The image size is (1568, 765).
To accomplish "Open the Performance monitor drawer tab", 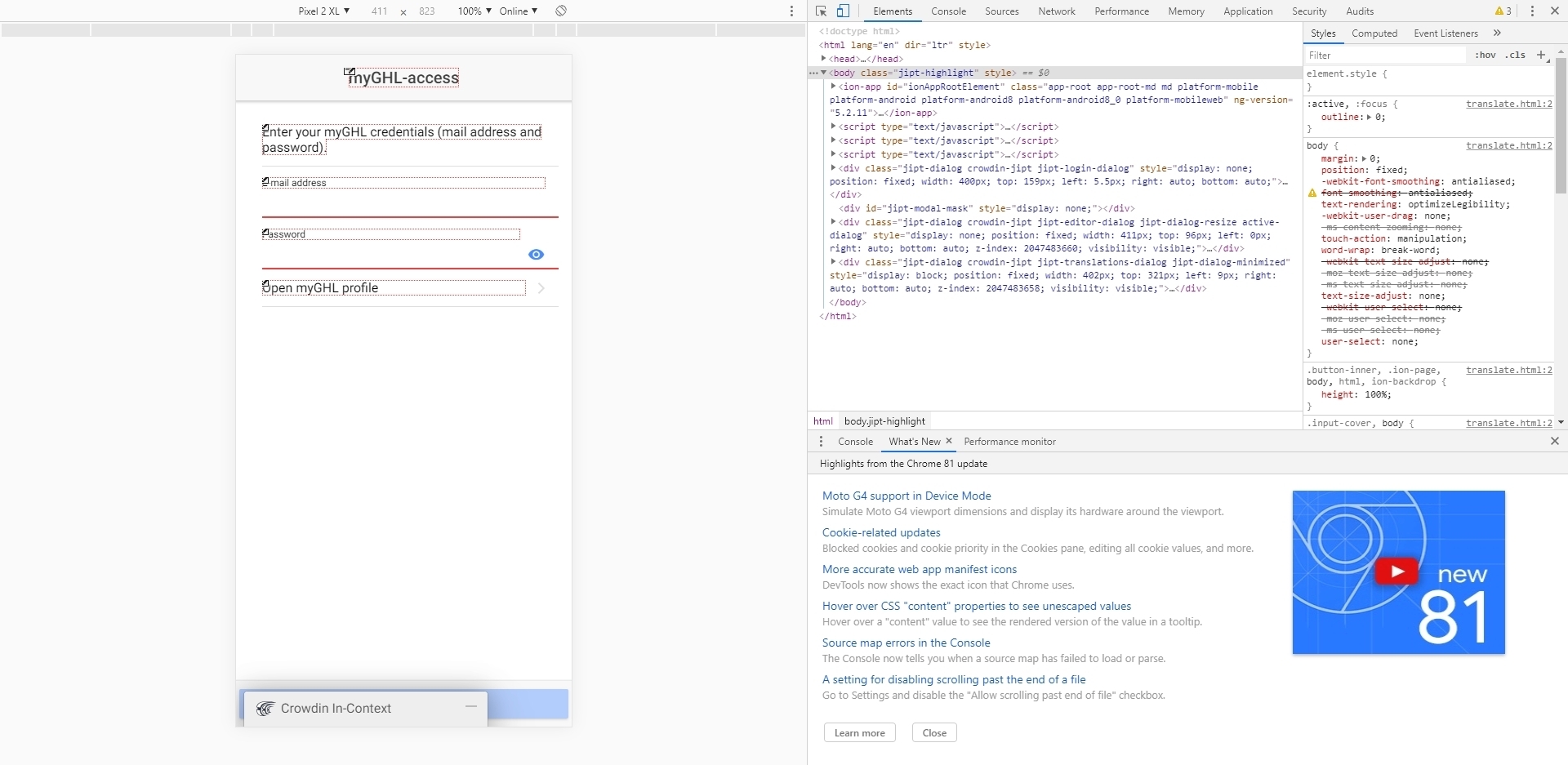I will [1009, 441].
